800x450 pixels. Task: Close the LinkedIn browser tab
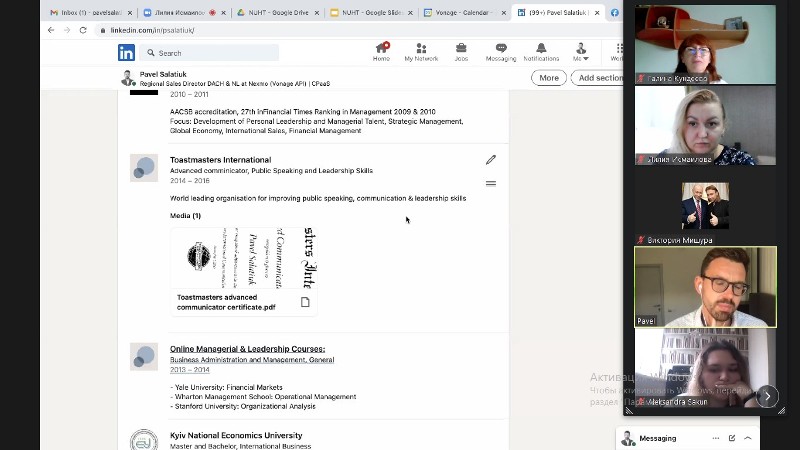click(x=597, y=13)
